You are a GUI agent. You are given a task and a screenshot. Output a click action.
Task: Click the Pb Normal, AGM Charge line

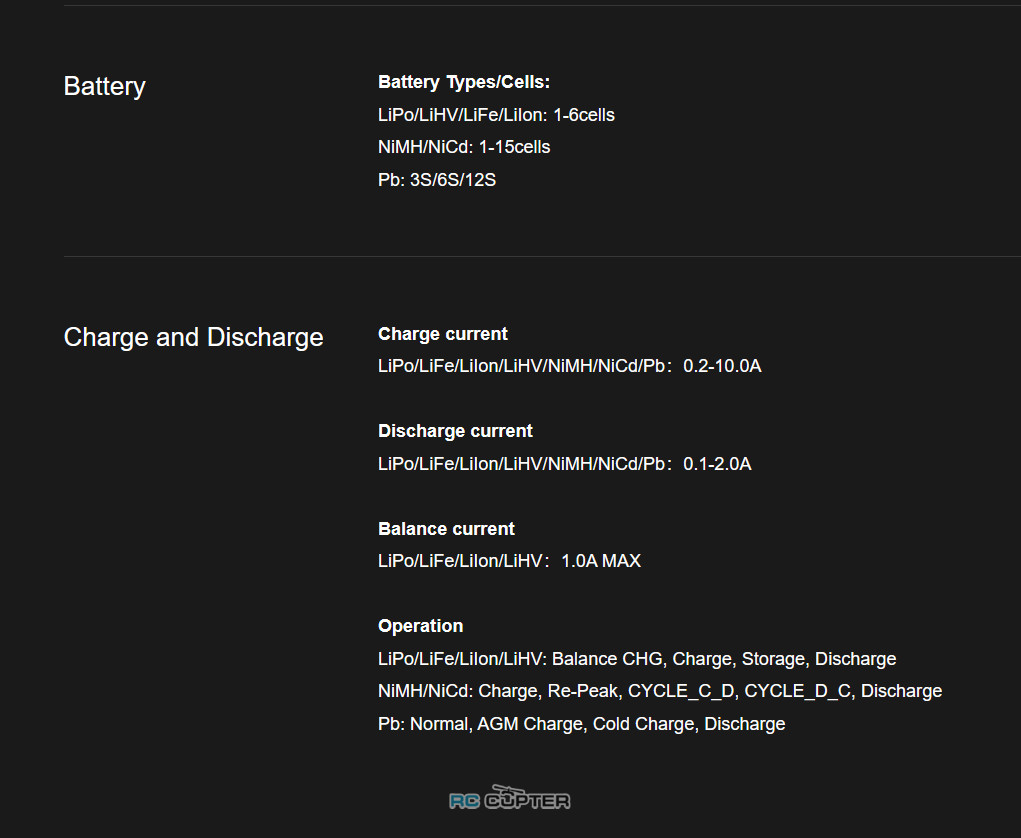coord(581,724)
